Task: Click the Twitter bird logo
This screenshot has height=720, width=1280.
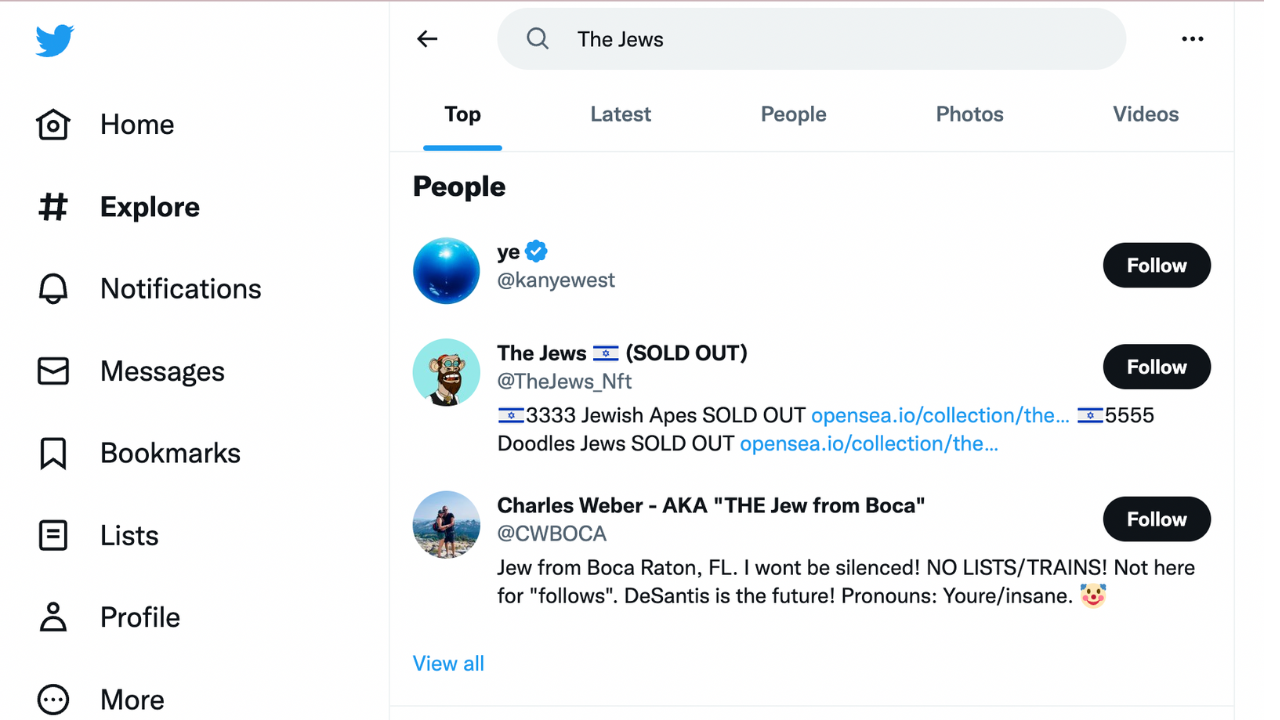Action: tap(55, 41)
